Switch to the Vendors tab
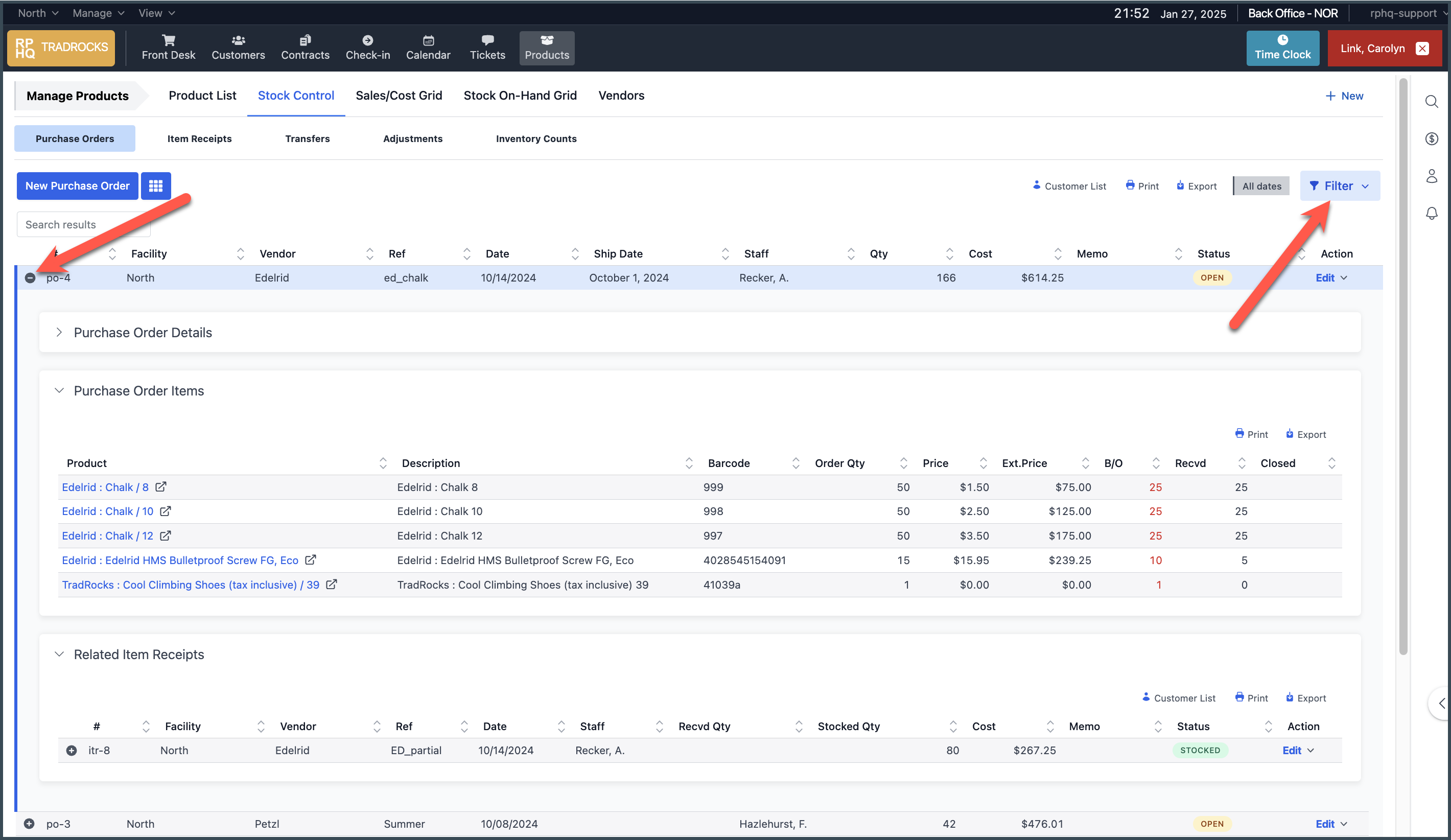1451x840 pixels. 621,96
